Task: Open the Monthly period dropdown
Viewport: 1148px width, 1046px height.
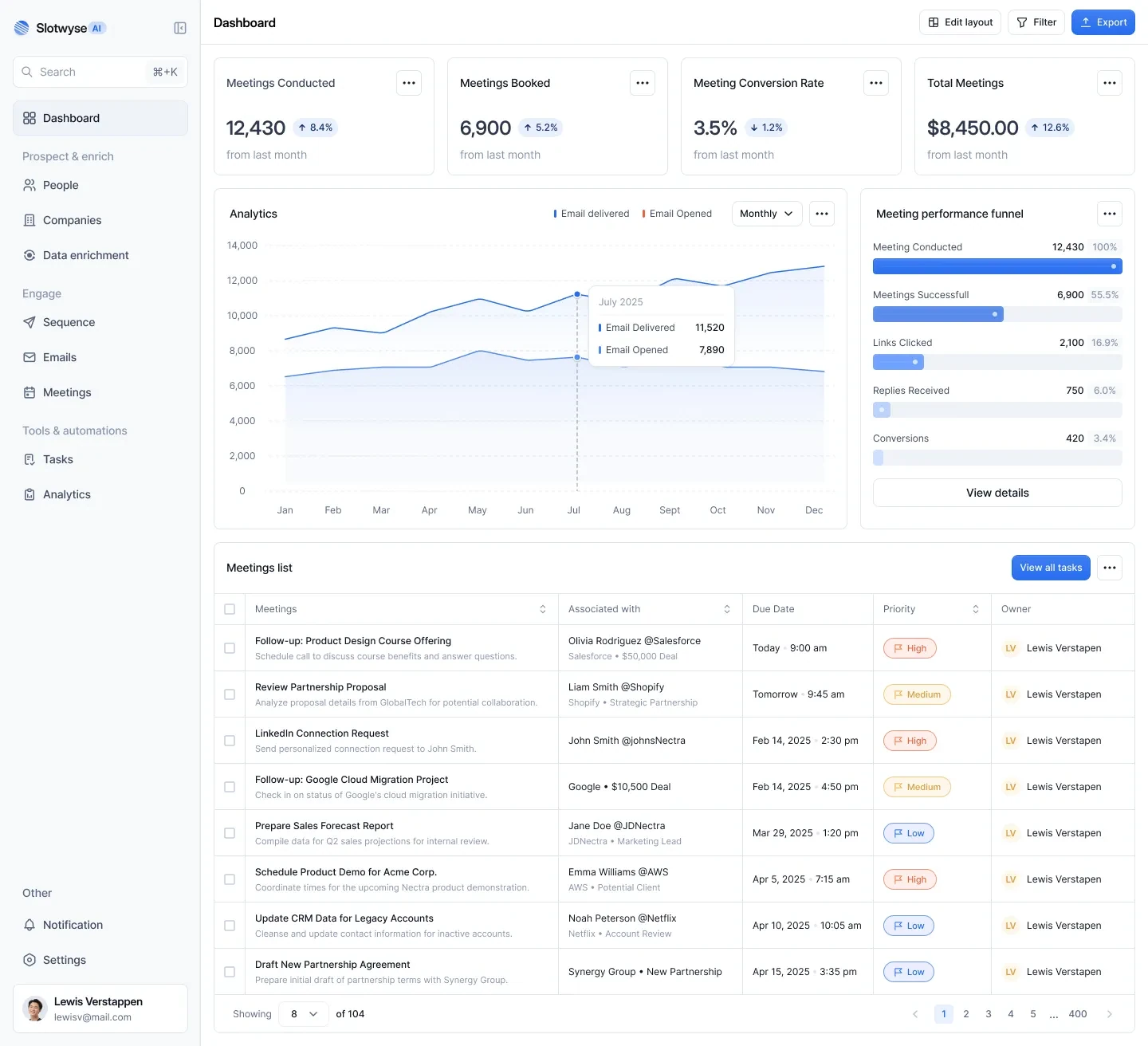Action: [x=767, y=214]
